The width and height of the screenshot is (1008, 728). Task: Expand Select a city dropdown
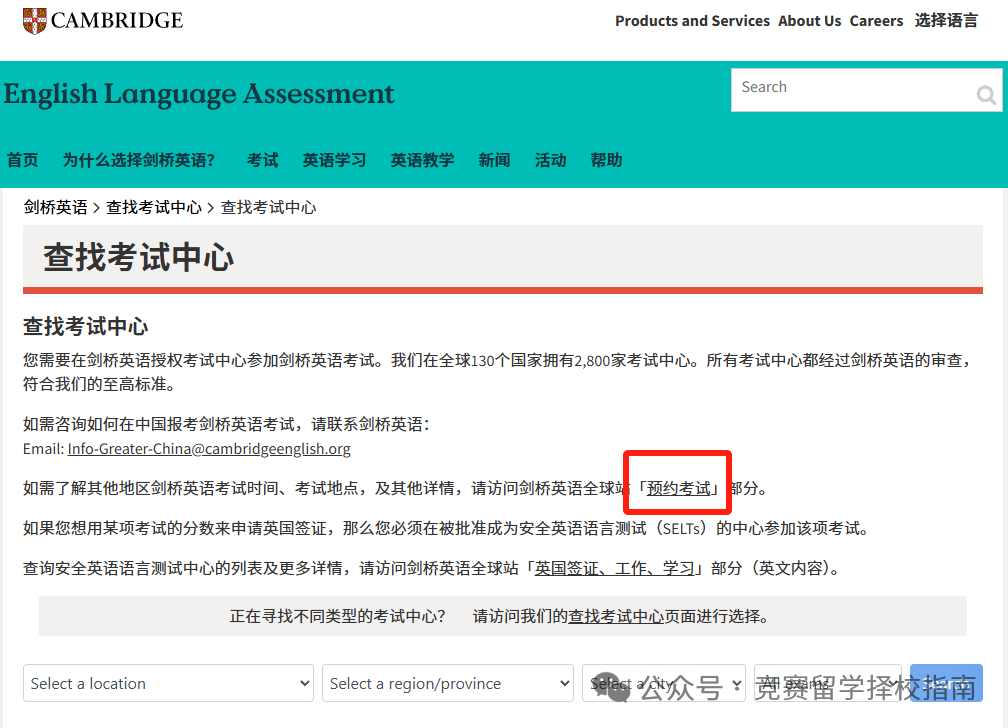click(x=663, y=683)
